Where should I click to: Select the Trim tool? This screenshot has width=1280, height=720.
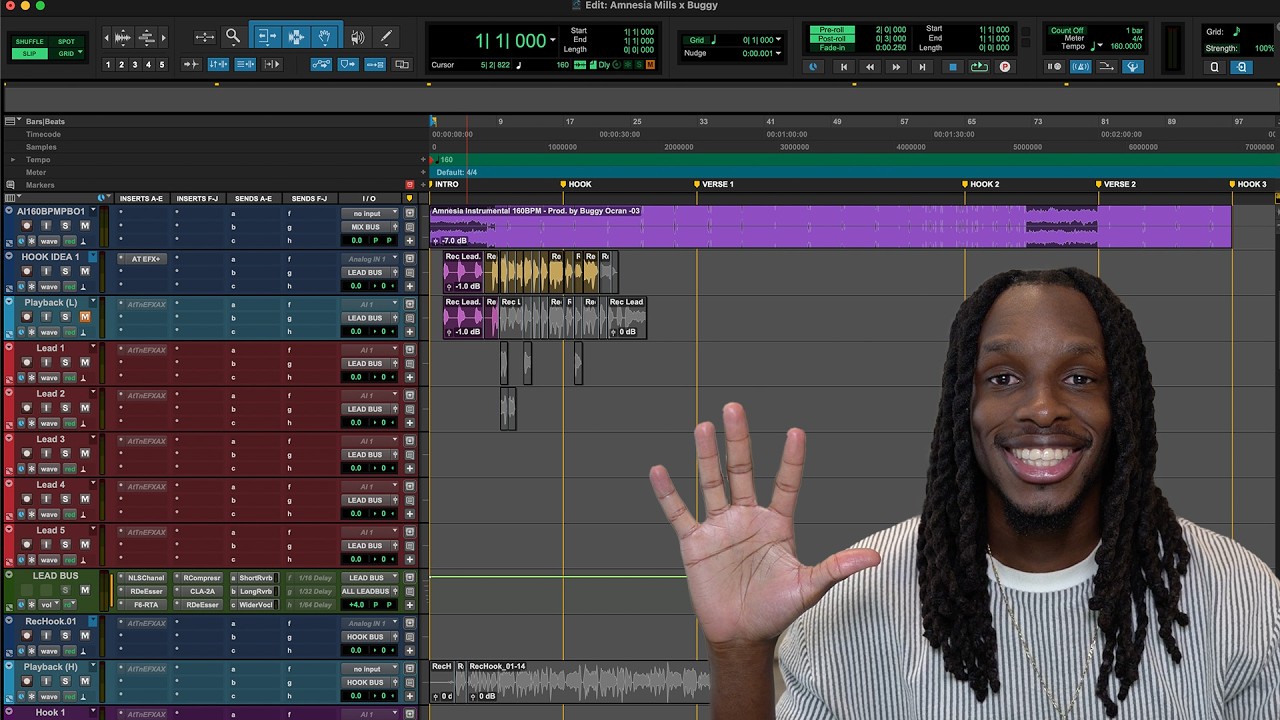point(267,37)
